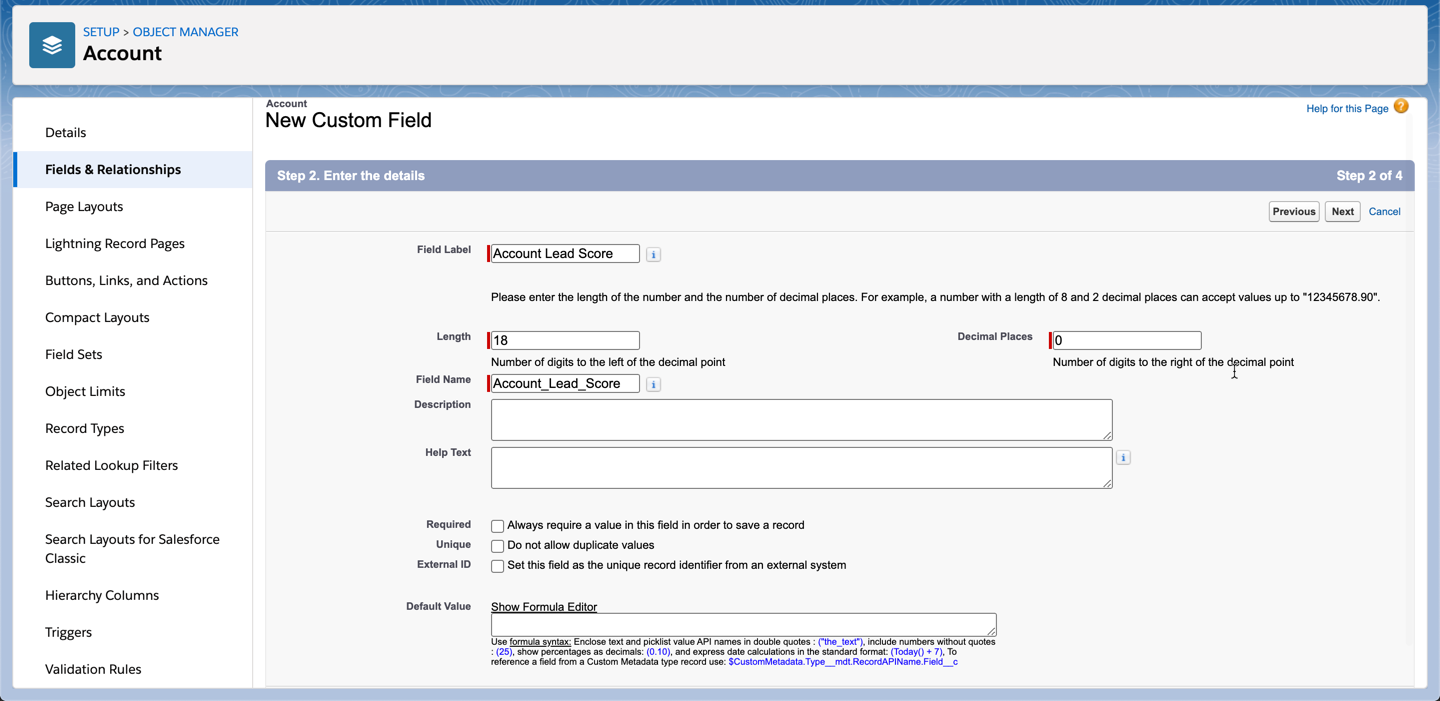The image size is (1440, 701).
Task: Open the Triggers sidebar item
Action: pyautogui.click(x=68, y=632)
